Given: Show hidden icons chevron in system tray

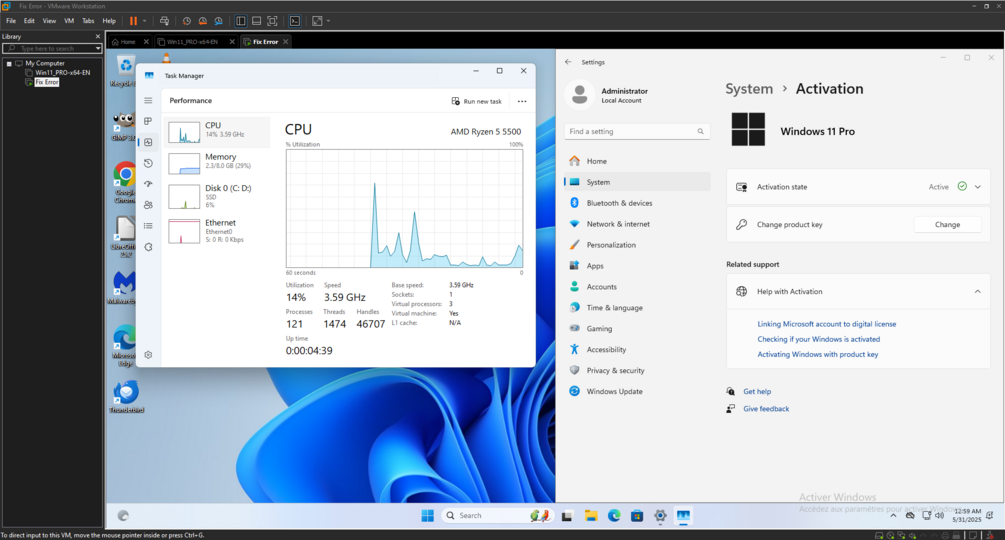Looking at the screenshot, I should [893, 516].
